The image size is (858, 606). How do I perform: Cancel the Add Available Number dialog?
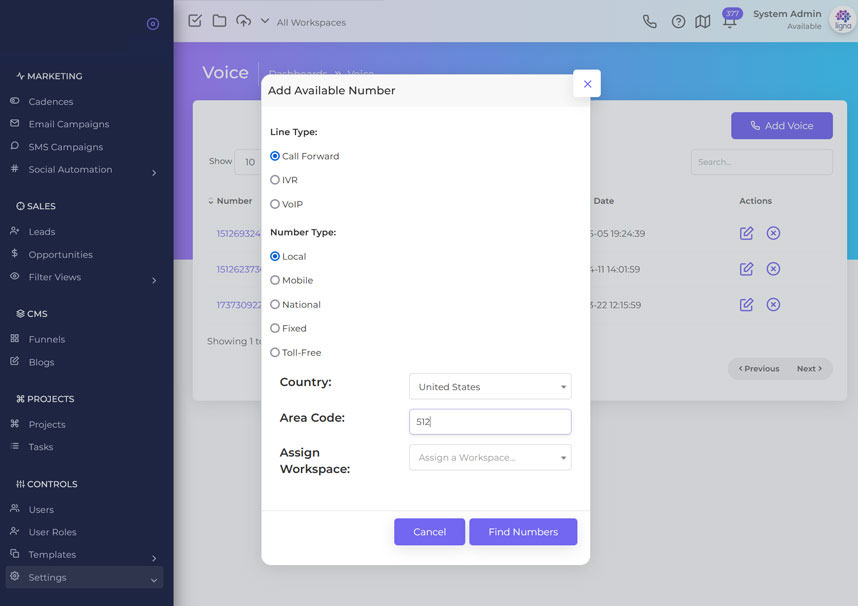[429, 532]
